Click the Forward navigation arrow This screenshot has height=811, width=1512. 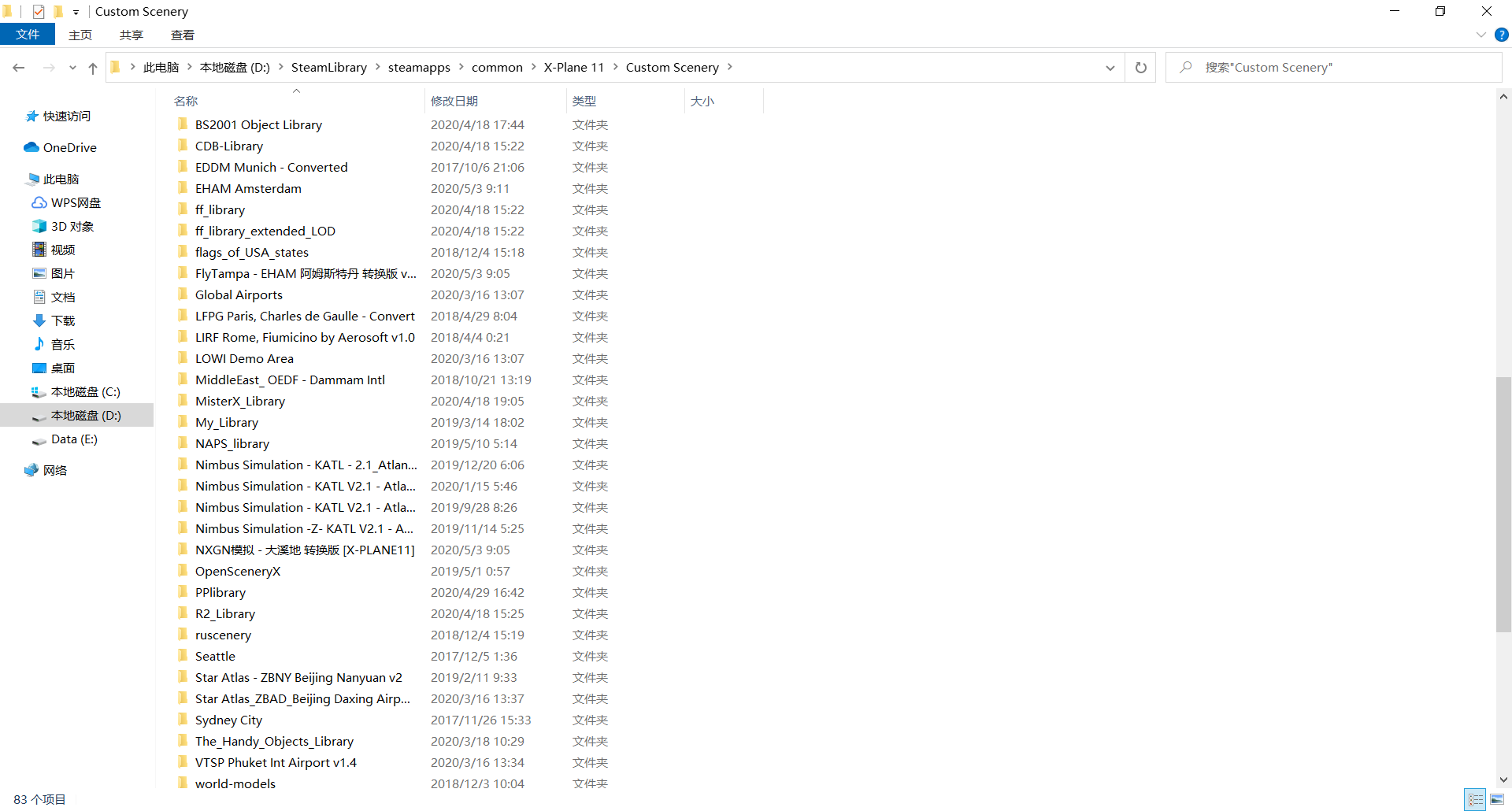click(x=49, y=68)
